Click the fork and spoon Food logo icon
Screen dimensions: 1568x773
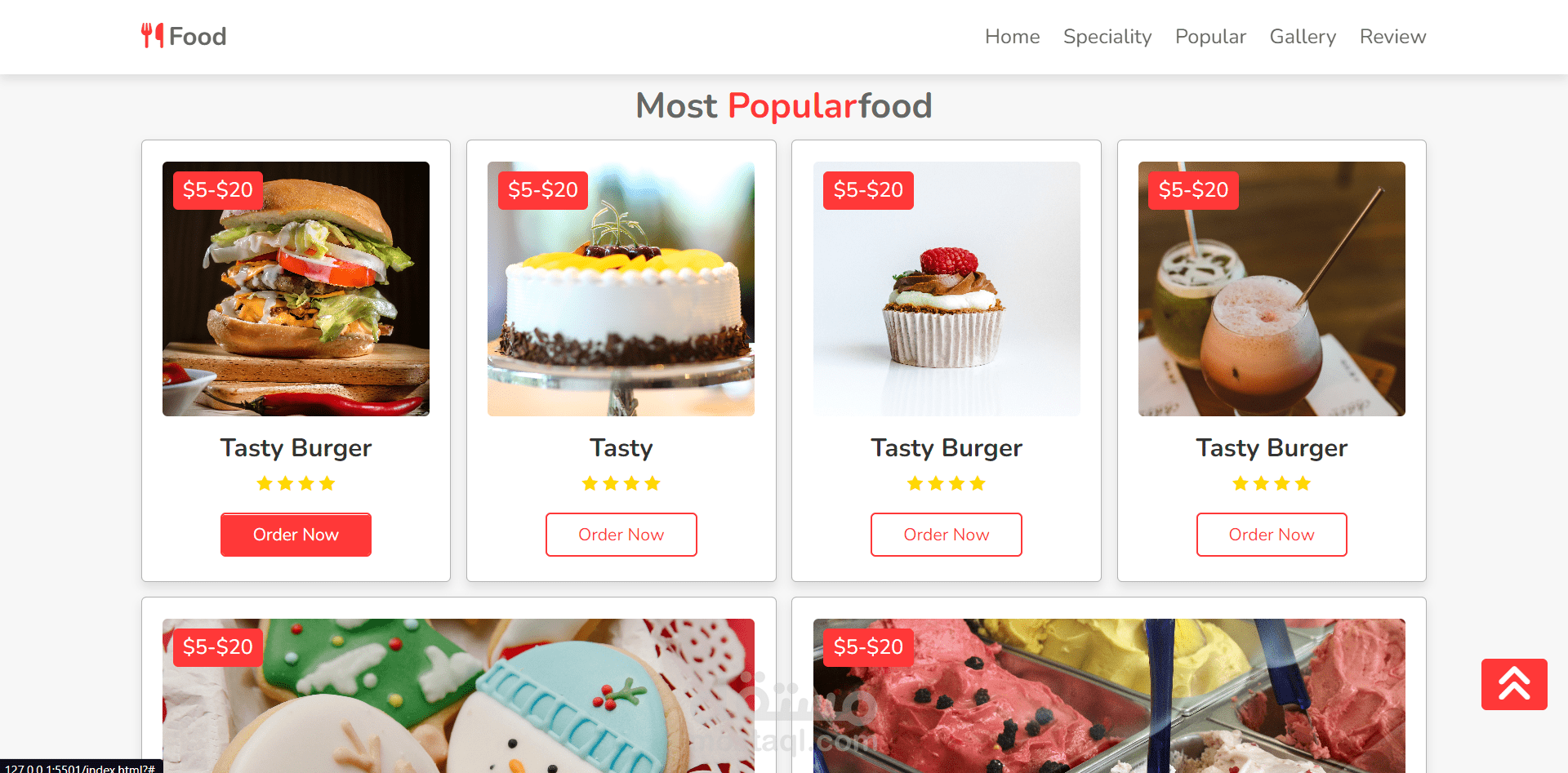coord(152,36)
